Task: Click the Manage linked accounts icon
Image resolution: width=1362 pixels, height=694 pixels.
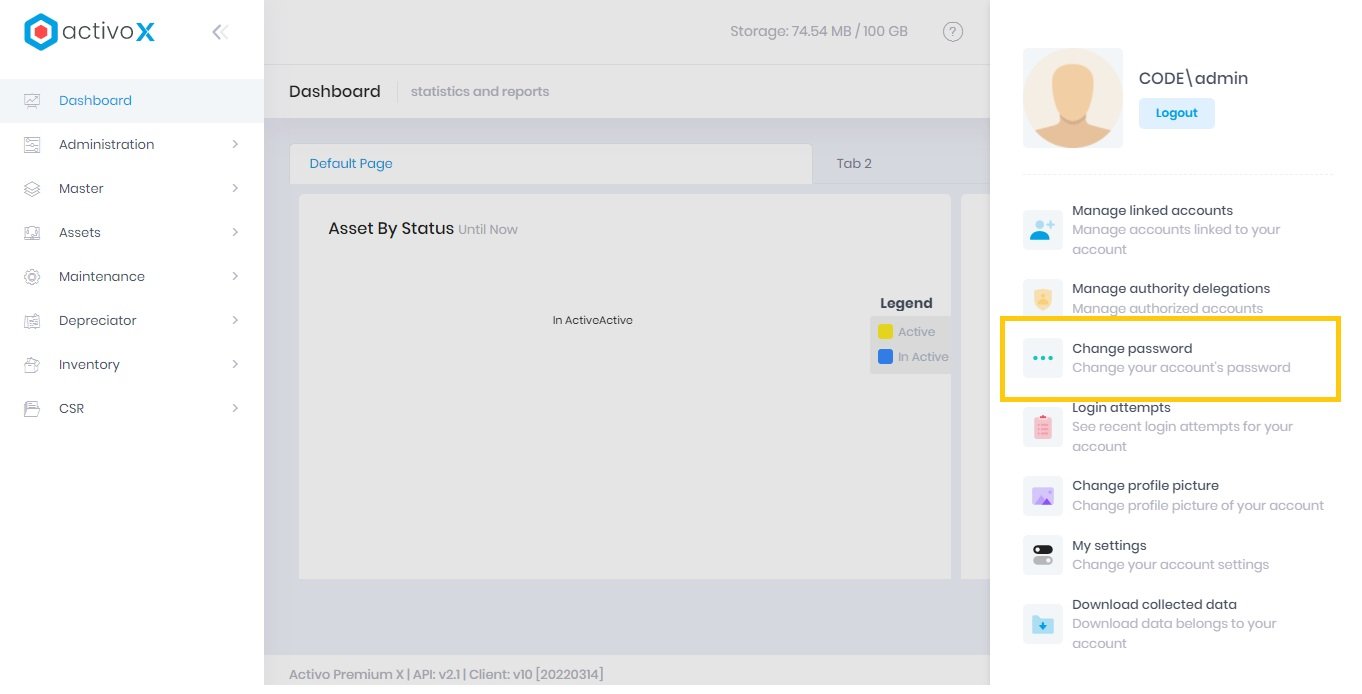Action: pyautogui.click(x=1042, y=230)
